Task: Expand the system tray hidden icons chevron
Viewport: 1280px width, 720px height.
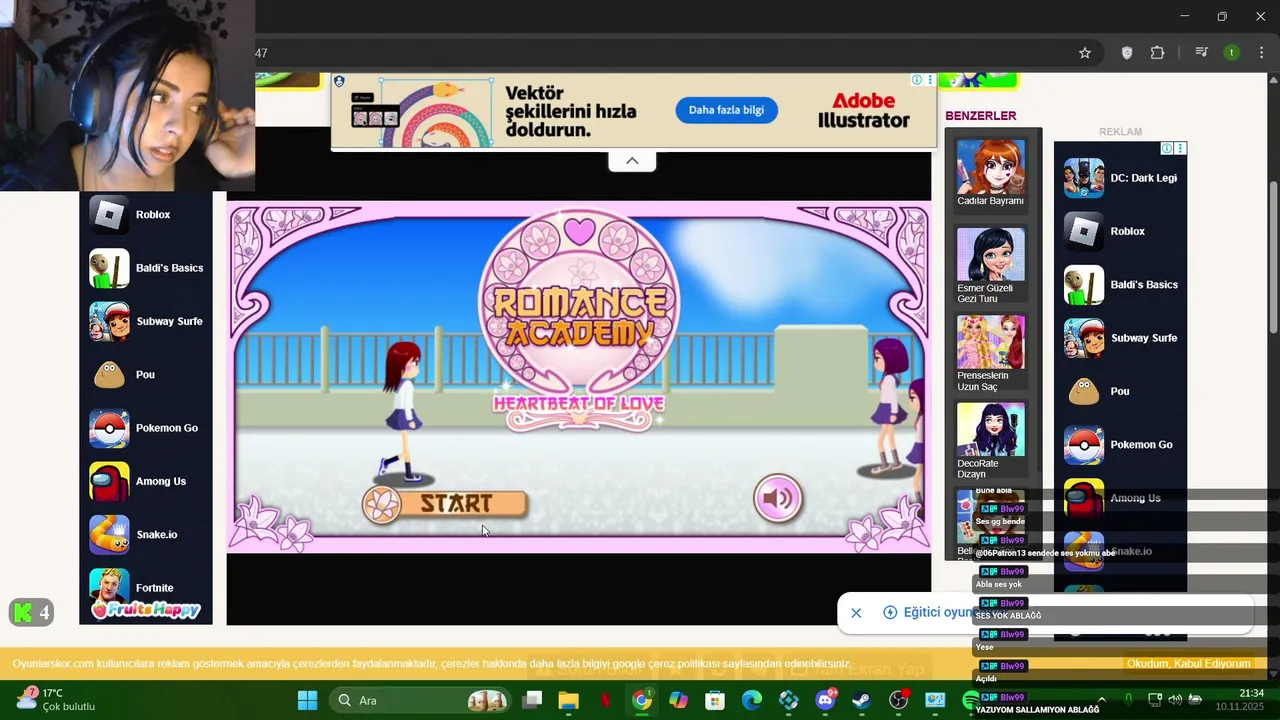Action: (1102, 700)
